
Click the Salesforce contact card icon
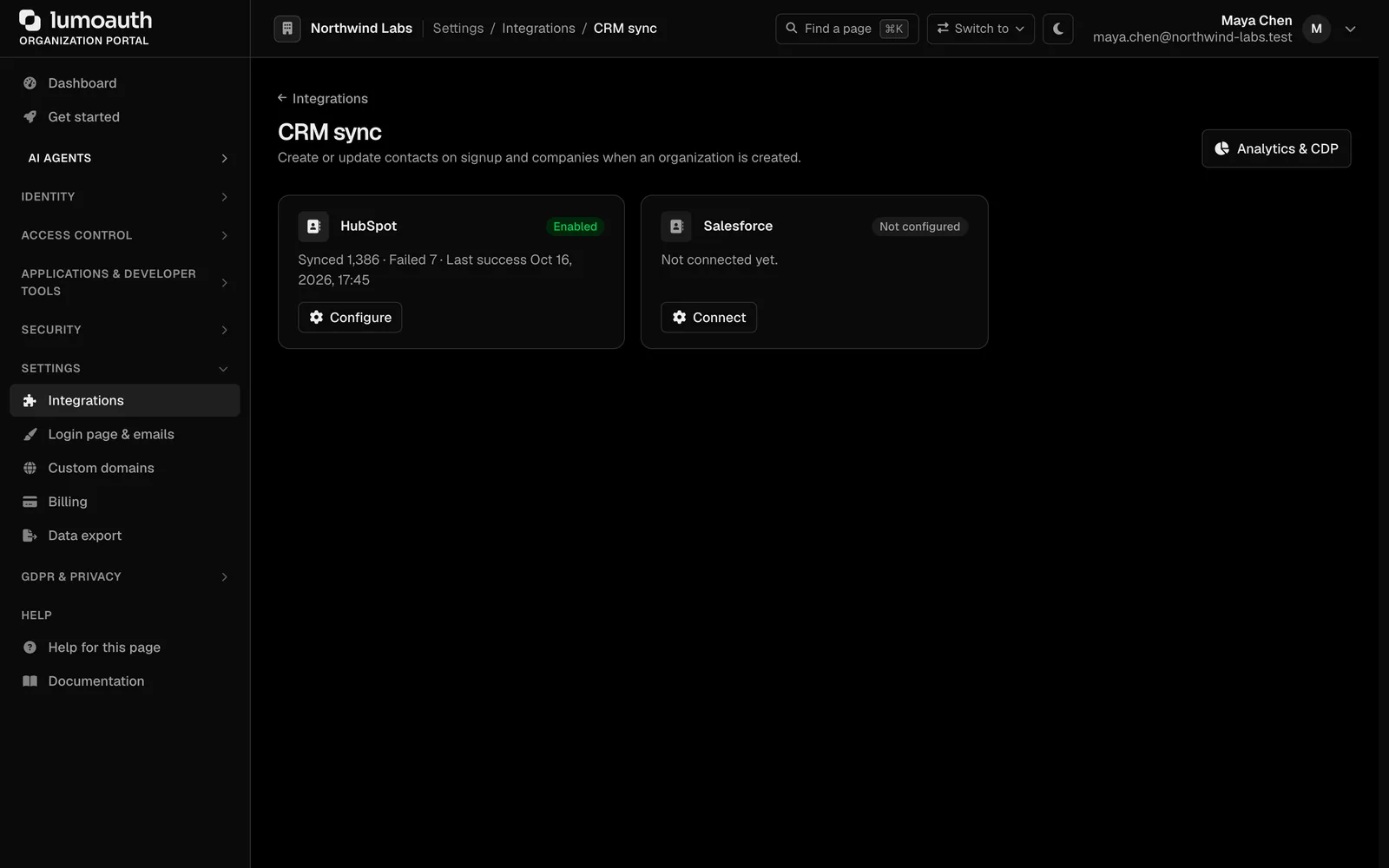(676, 227)
